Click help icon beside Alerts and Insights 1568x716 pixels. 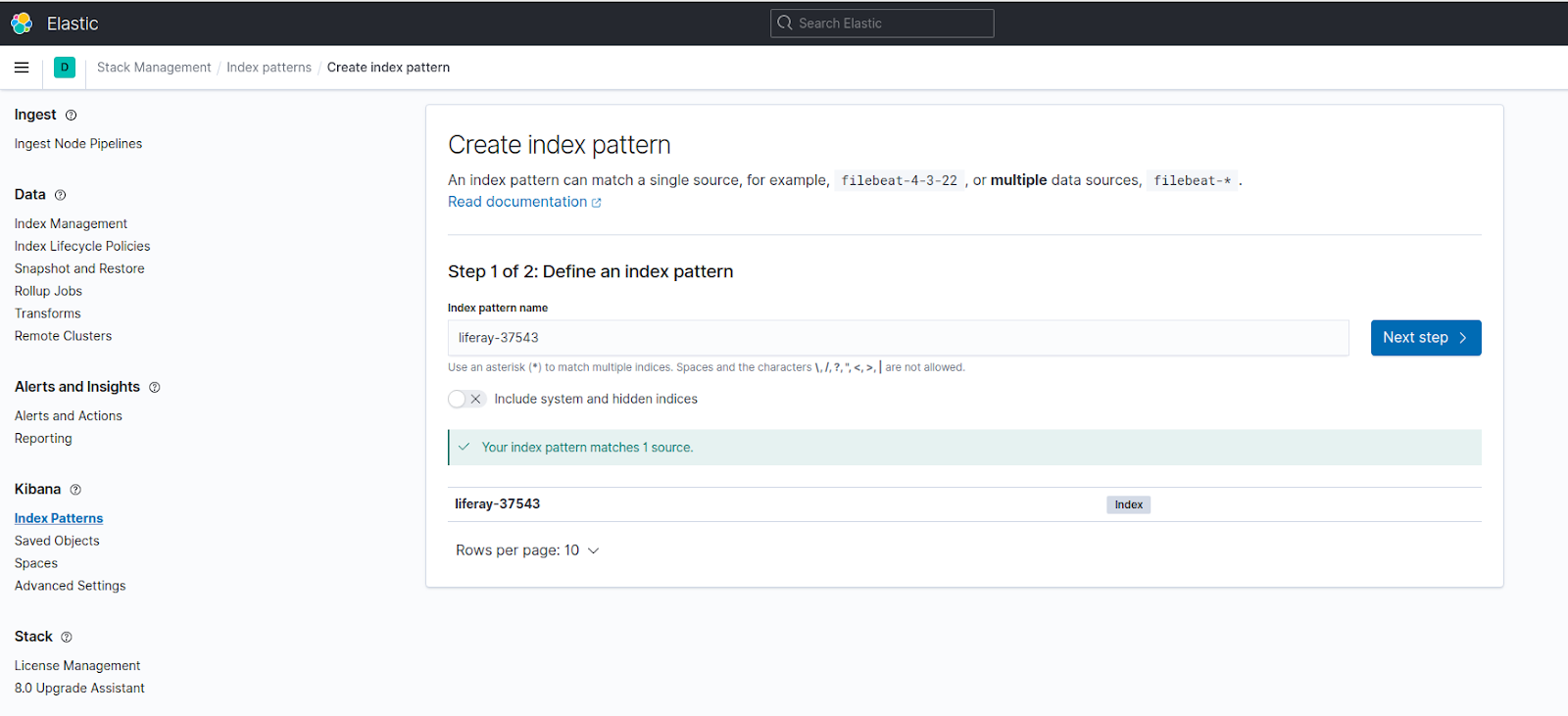coord(155,388)
